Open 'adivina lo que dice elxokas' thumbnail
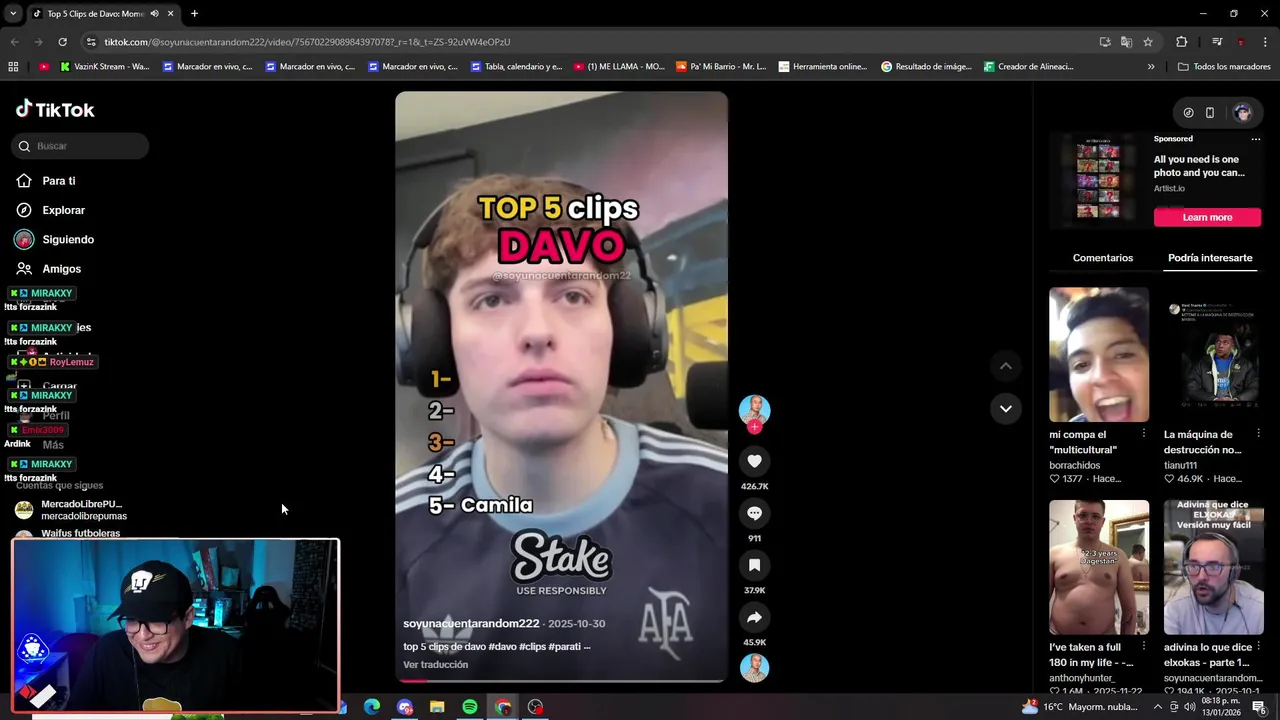 1213,567
